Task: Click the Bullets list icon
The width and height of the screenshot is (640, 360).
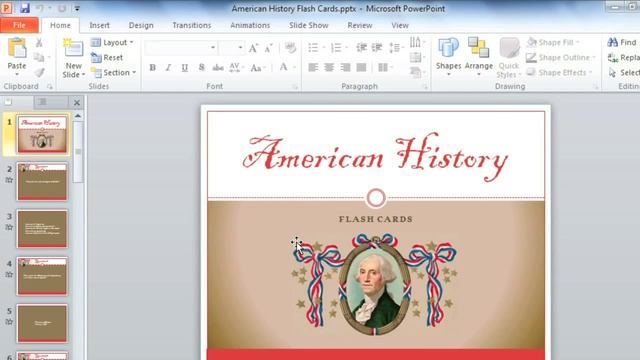Action: pyautogui.click(x=313, y=48)
